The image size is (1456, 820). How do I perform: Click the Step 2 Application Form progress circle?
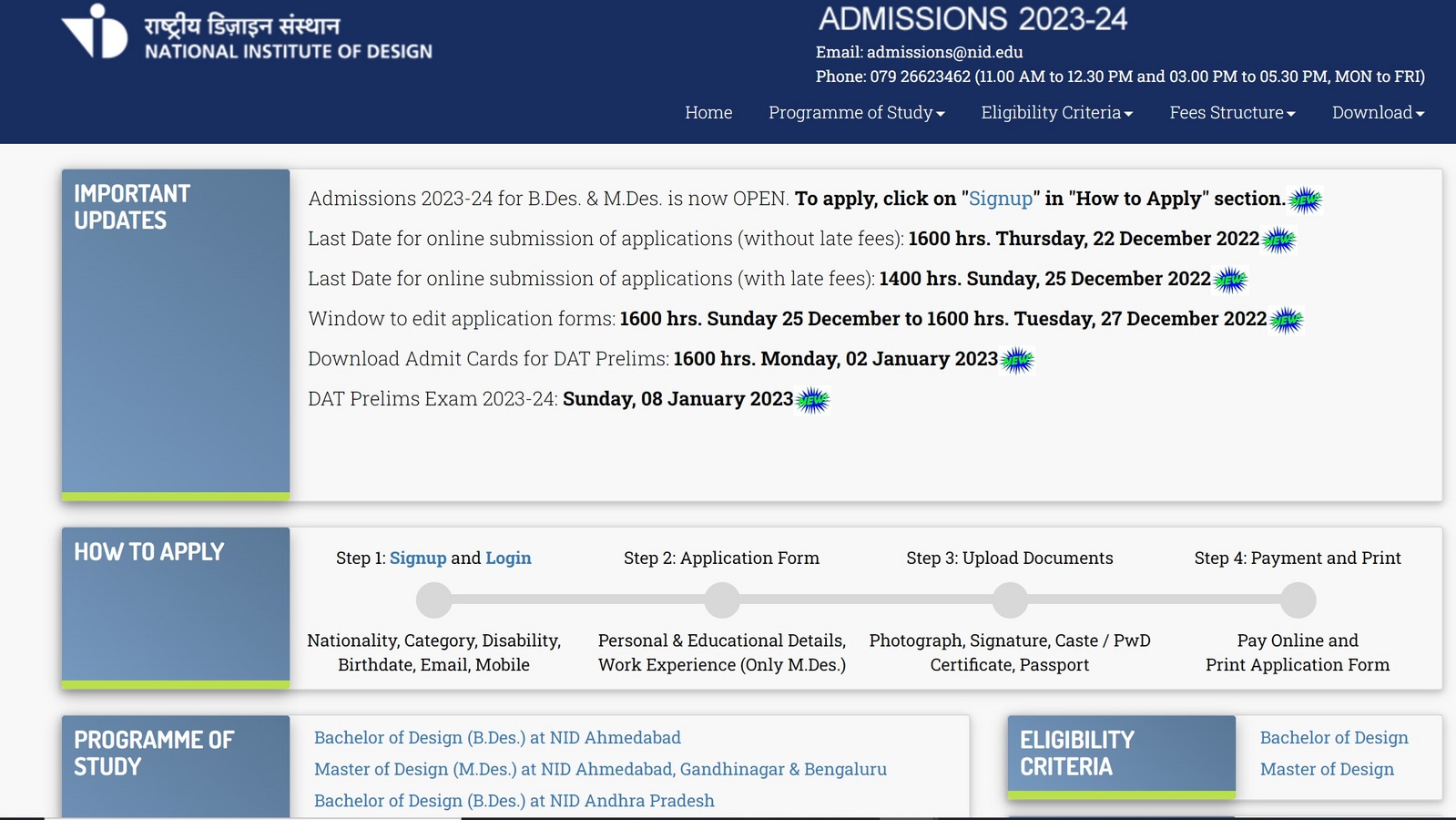click(722, 600)
